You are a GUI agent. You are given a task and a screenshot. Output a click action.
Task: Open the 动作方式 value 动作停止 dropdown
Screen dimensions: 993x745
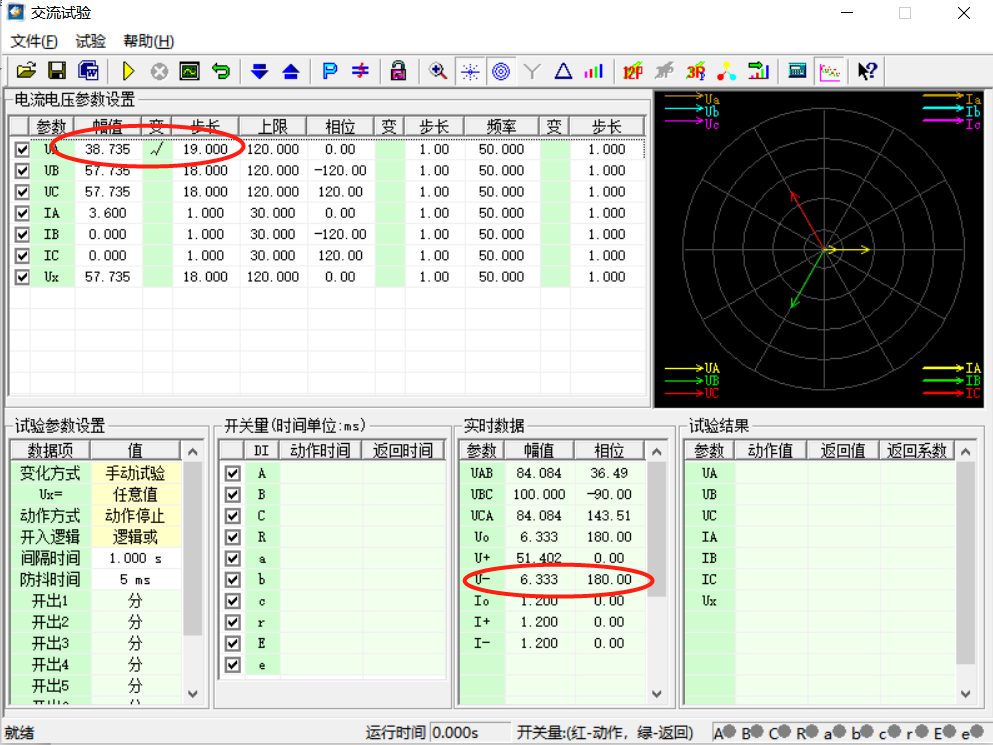(135, 516)
